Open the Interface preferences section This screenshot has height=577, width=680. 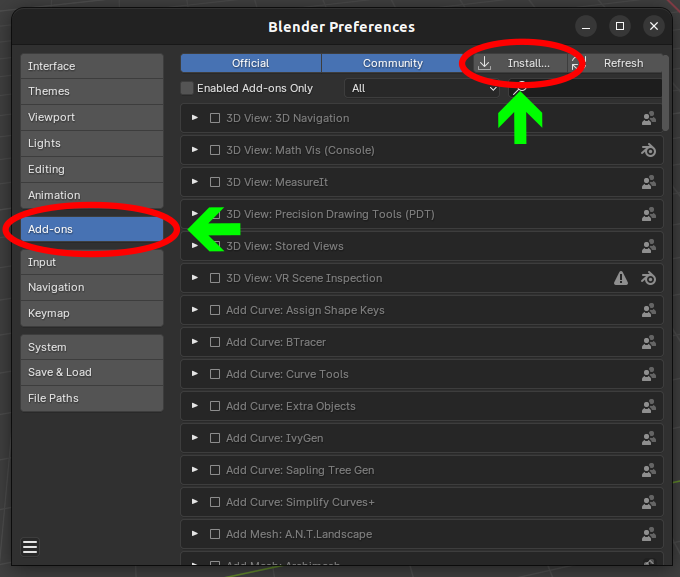92,66
